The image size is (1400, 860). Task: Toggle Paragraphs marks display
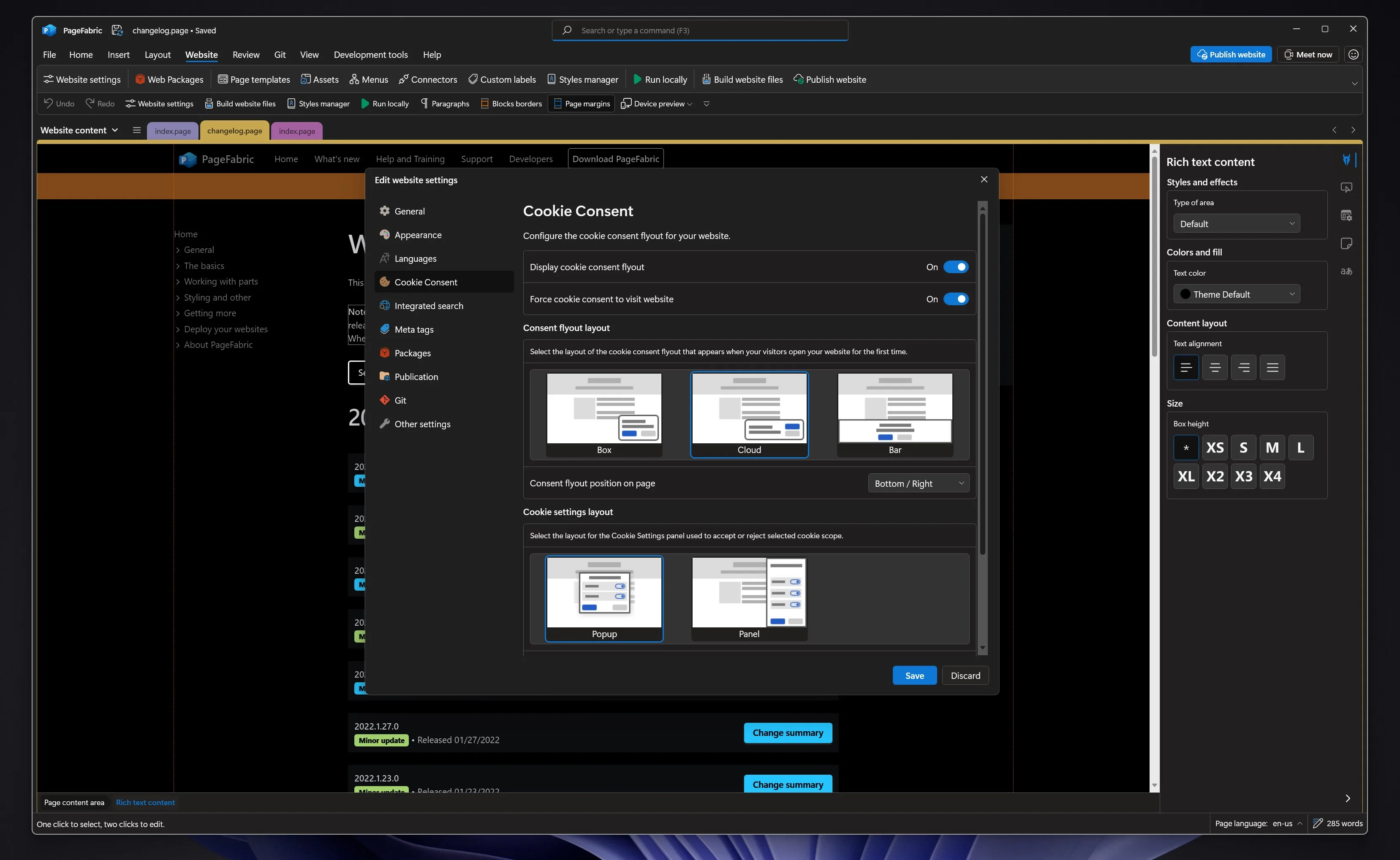coord(445,103)
